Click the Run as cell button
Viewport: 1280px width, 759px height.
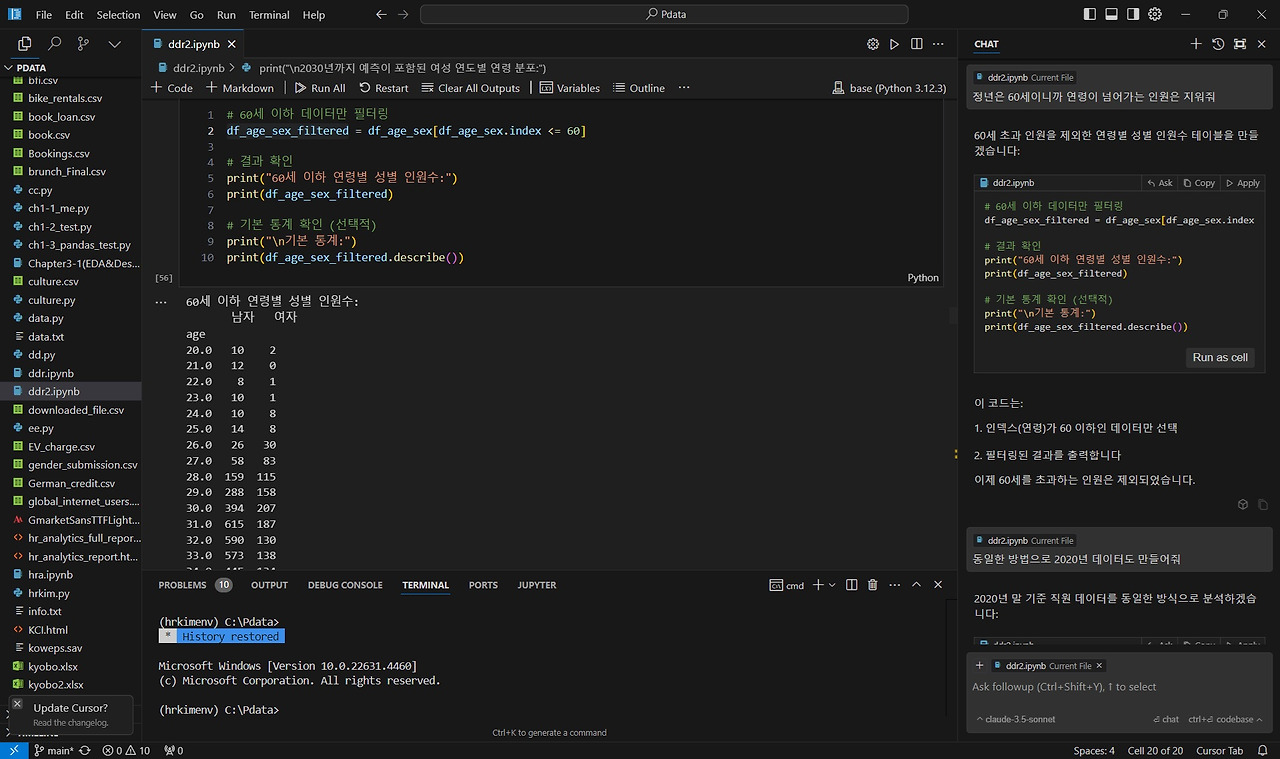pos(1220,357)
